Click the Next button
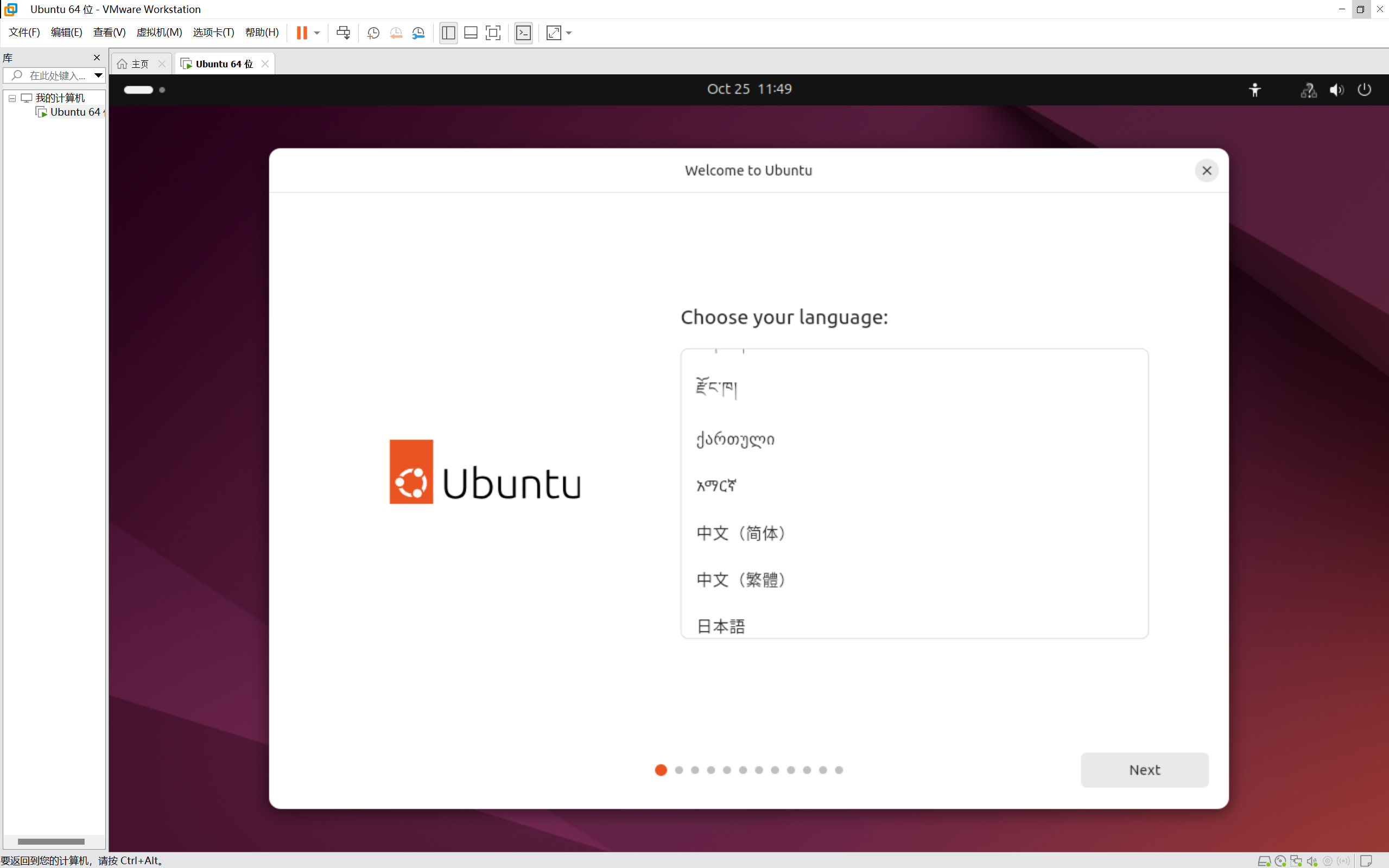Viewport: 1389px width, 868px height. click(x=1145, y=770)
